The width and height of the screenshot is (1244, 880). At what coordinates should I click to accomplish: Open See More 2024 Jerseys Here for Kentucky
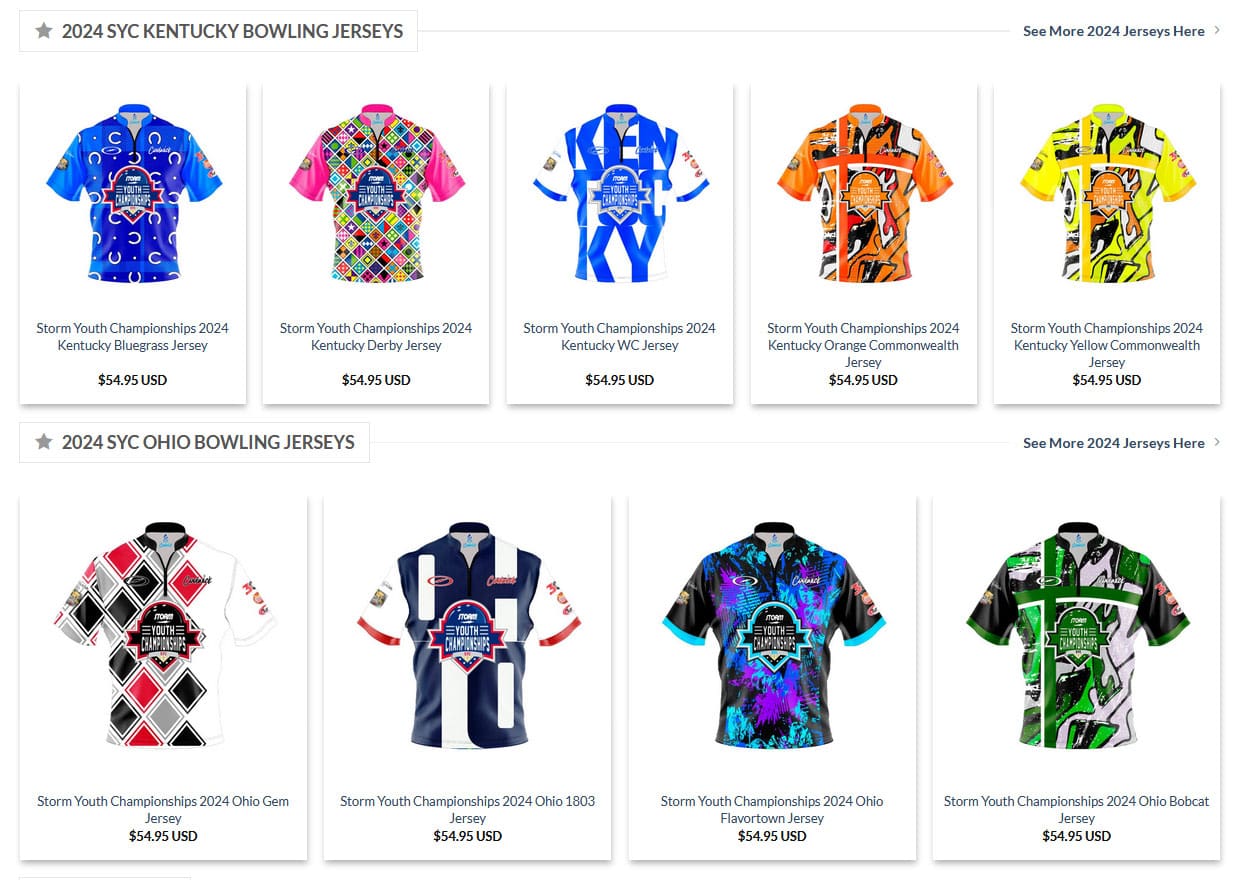click(x=1113, y=31)
